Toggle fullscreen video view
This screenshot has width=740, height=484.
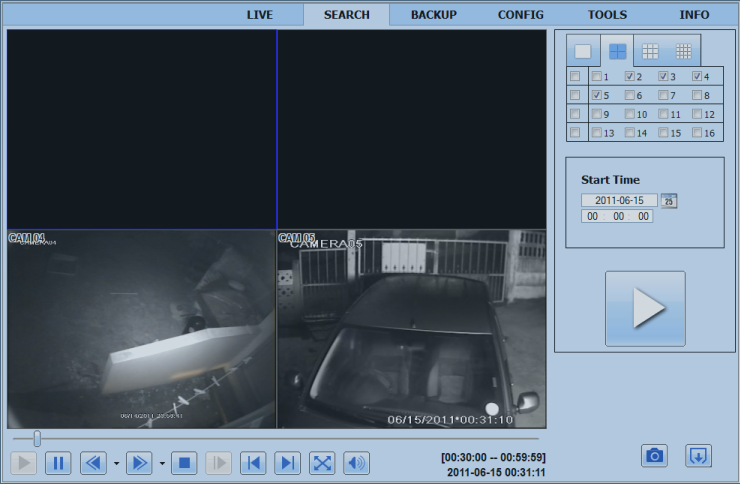tap(322, 463)
